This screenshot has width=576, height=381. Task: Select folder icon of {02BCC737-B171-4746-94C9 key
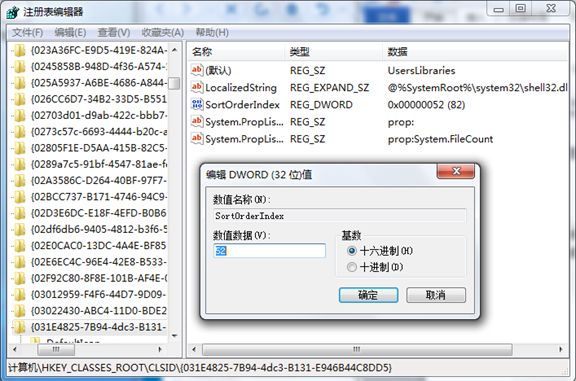click(x=19, y=197)
